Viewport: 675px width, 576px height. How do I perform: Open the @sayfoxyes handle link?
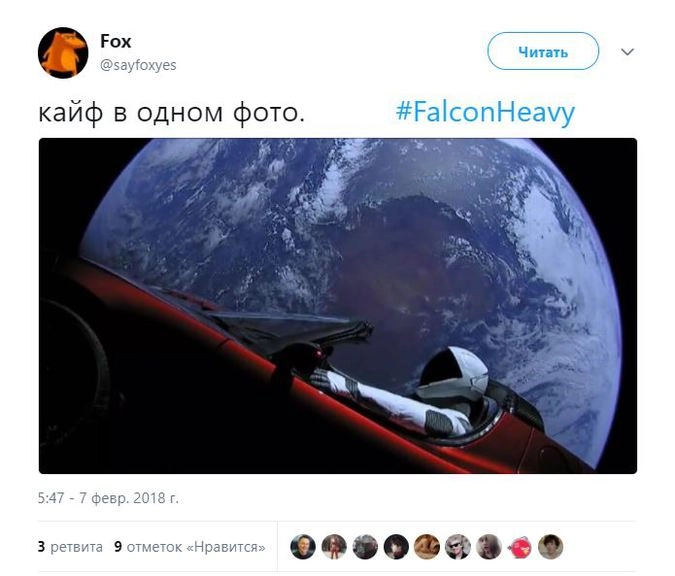(x=138, y=65)
